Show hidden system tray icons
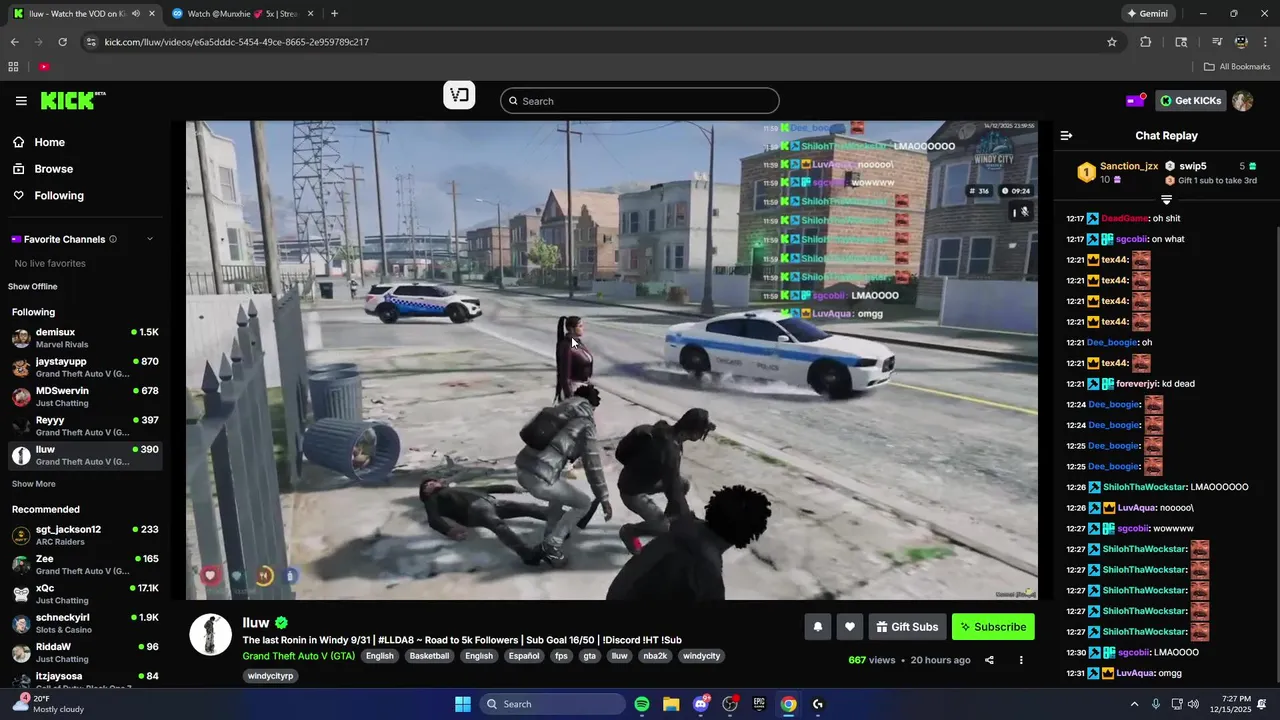This screenshot has height=720, width=1280. click(1134, 704)
